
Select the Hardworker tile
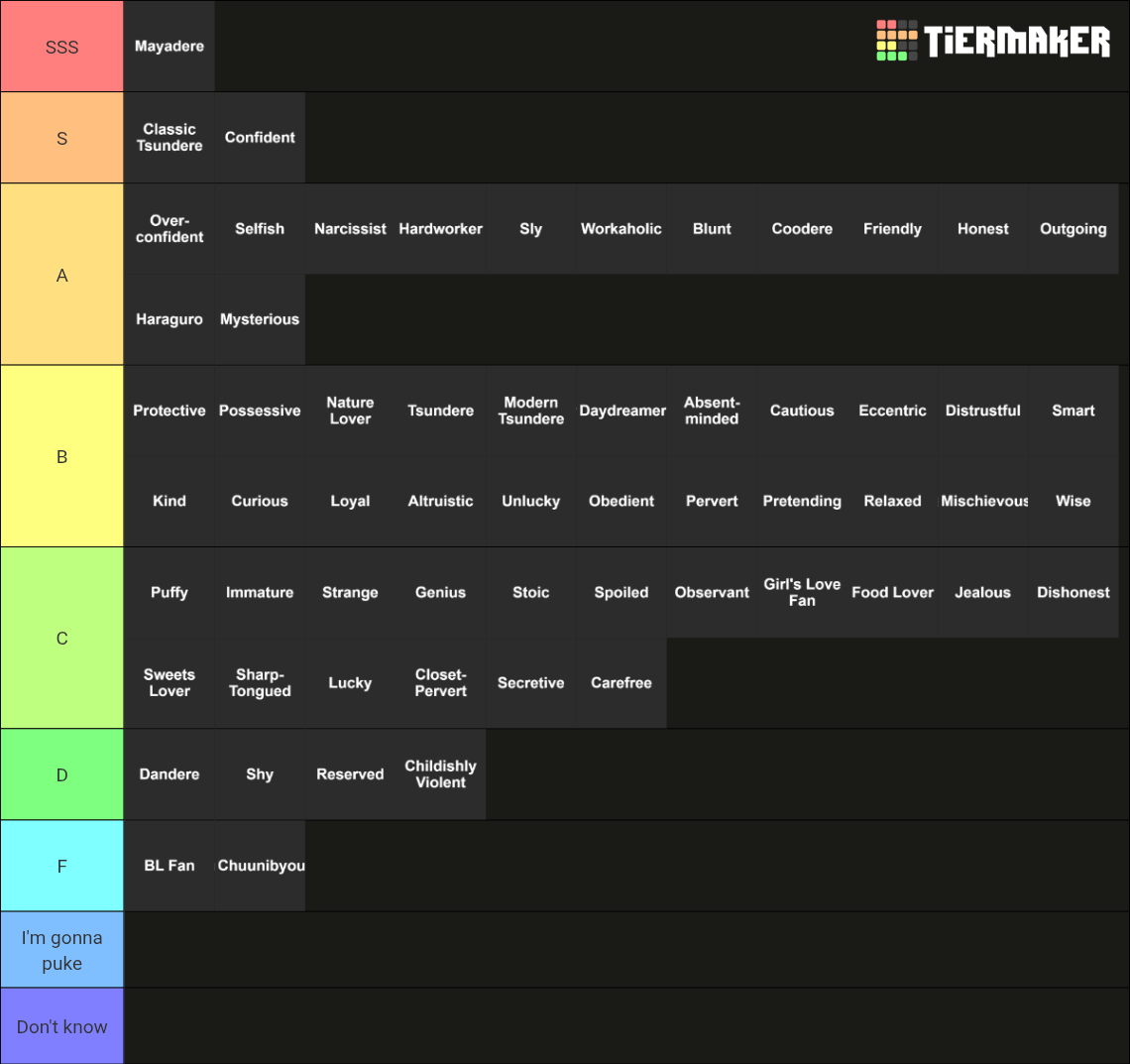[441, 228]
